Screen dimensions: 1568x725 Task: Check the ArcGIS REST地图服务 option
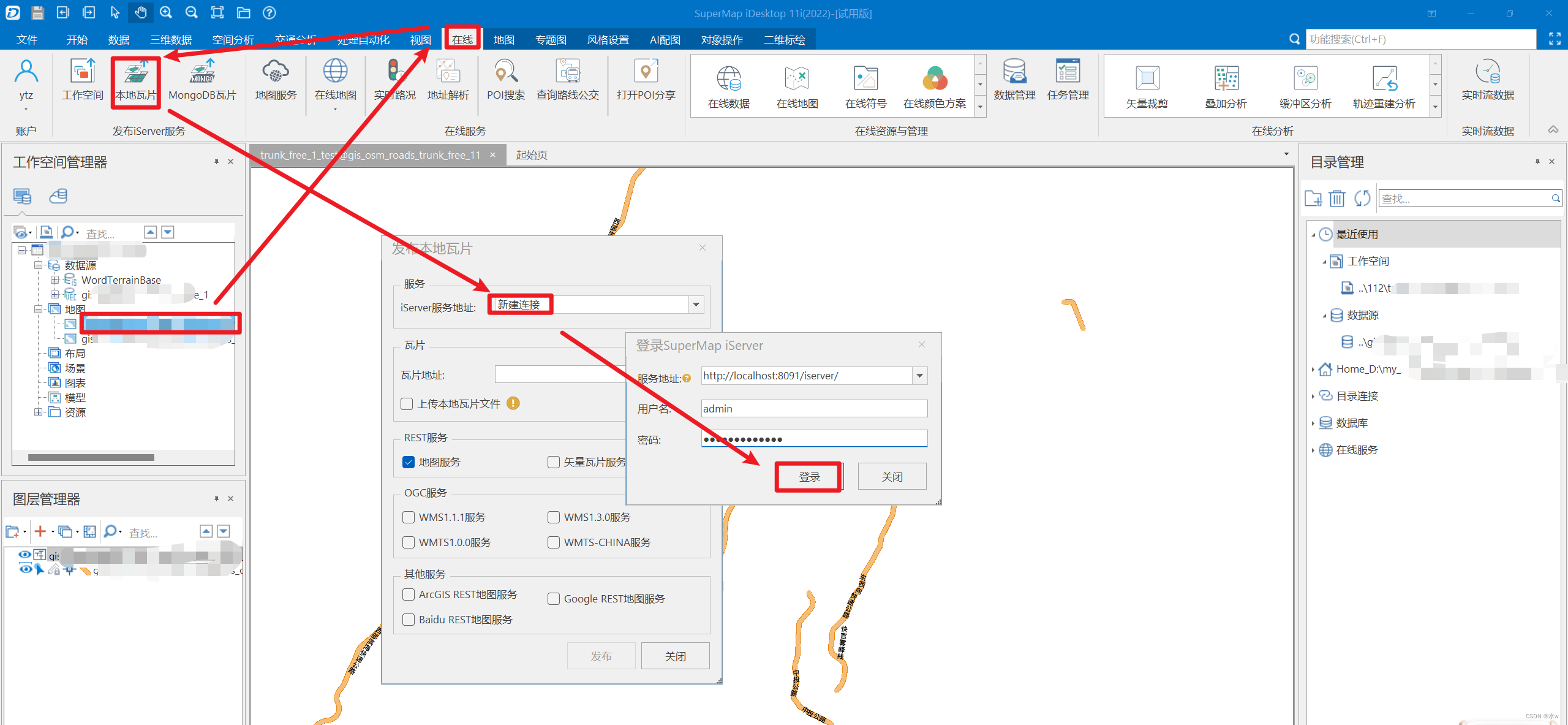click(x=409, y=594)
